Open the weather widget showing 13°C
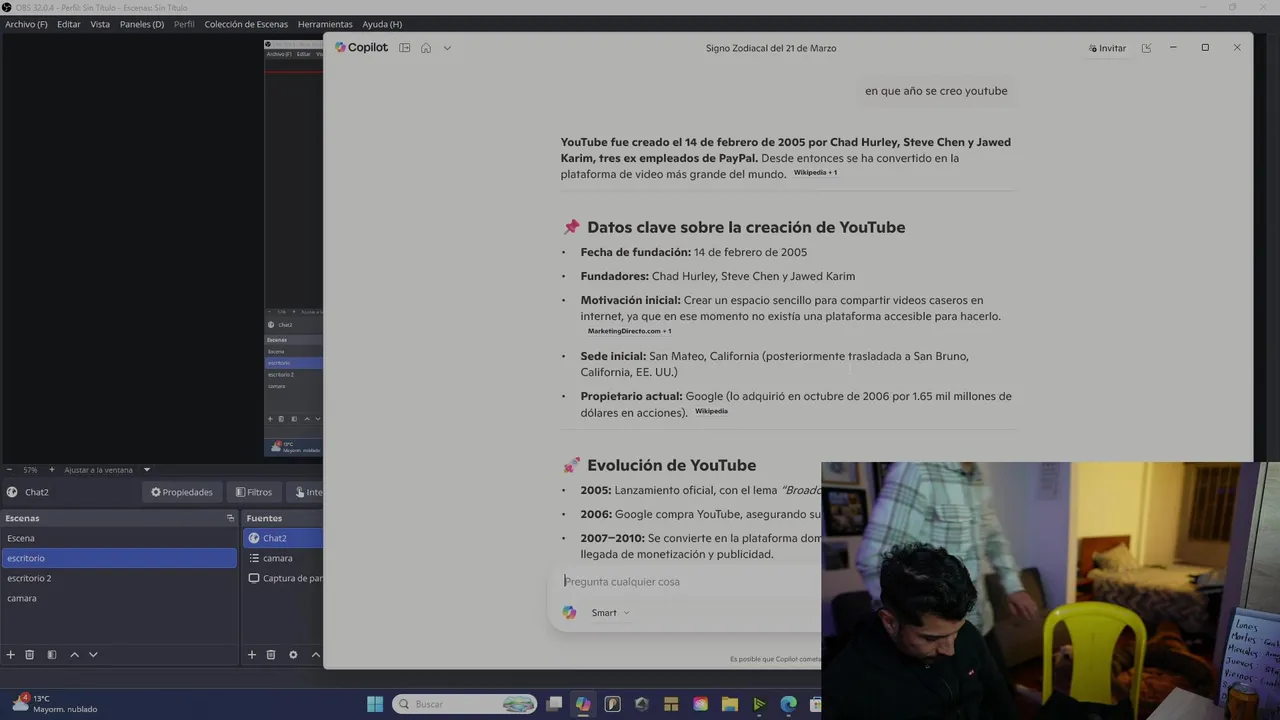1280x720 pixels. pos(55,703)
